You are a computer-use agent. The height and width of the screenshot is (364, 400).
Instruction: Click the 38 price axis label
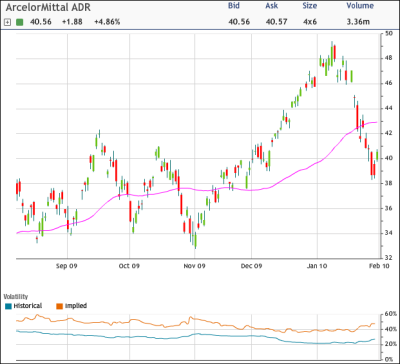pyautogui.click(x=389, y=183)
